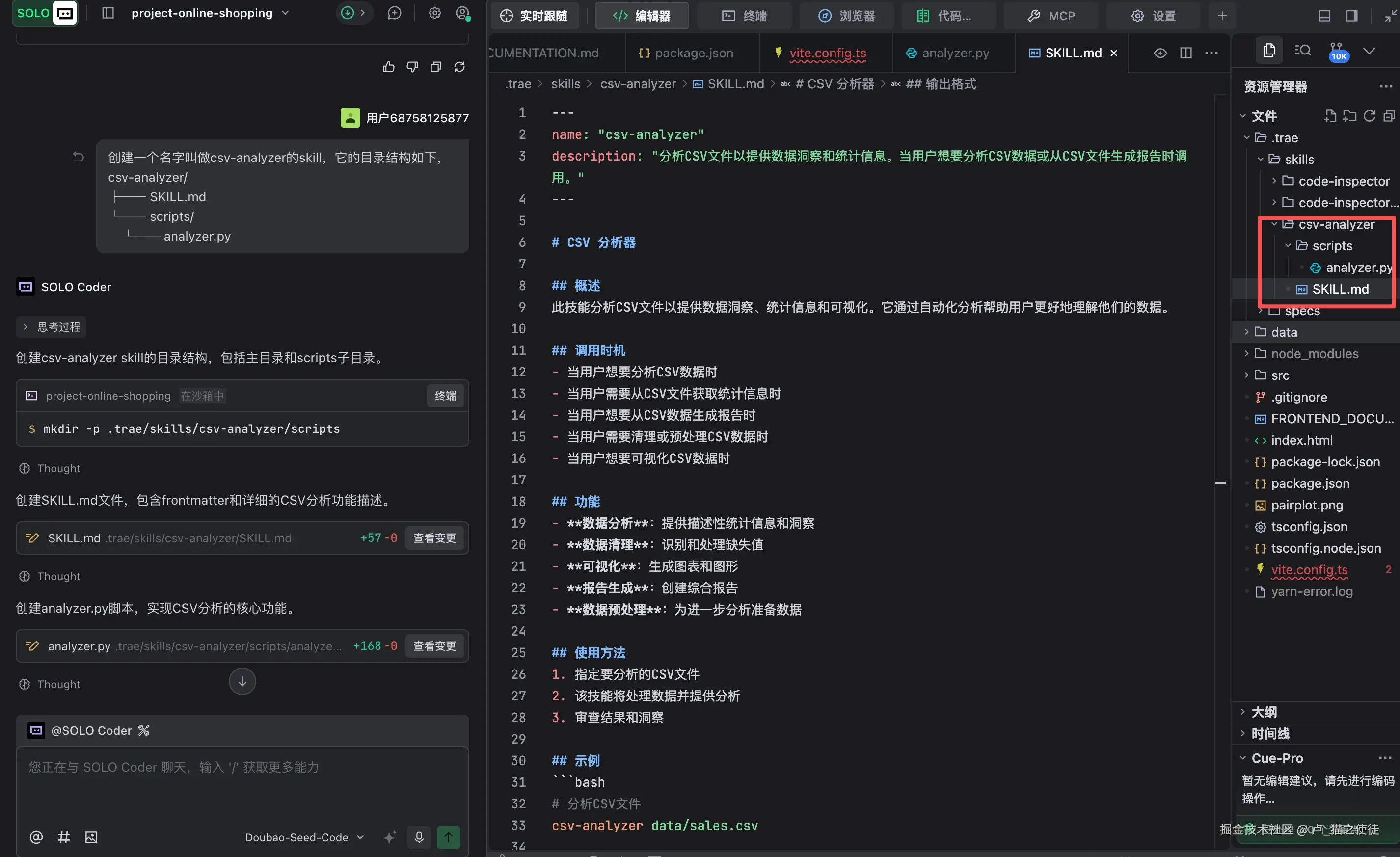Expand the 思考过程 section
The height and width of the screenshot is (857, 1400).
point(51,327)
